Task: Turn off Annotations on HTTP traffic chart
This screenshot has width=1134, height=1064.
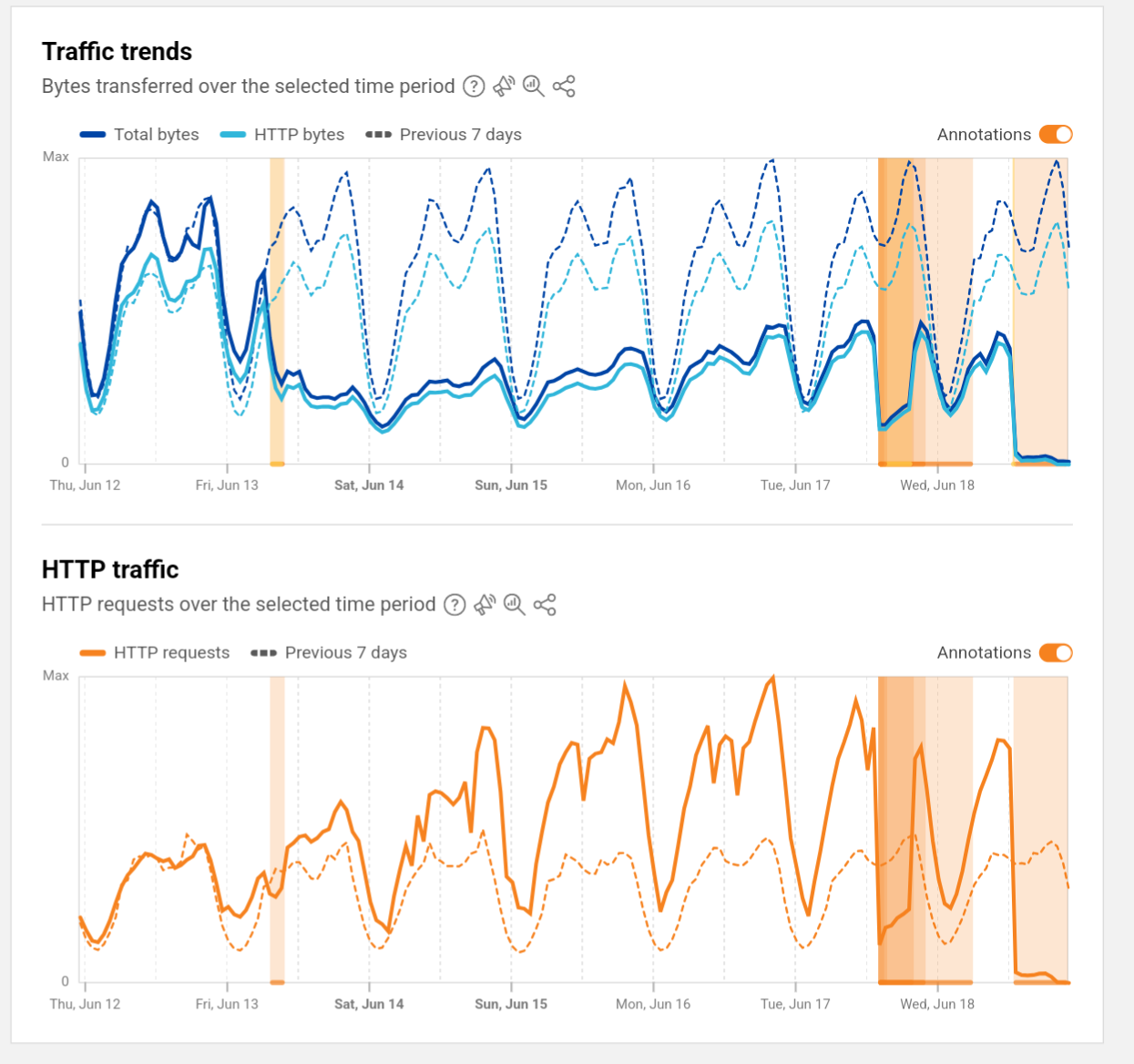Action: tap(1056, 653)
